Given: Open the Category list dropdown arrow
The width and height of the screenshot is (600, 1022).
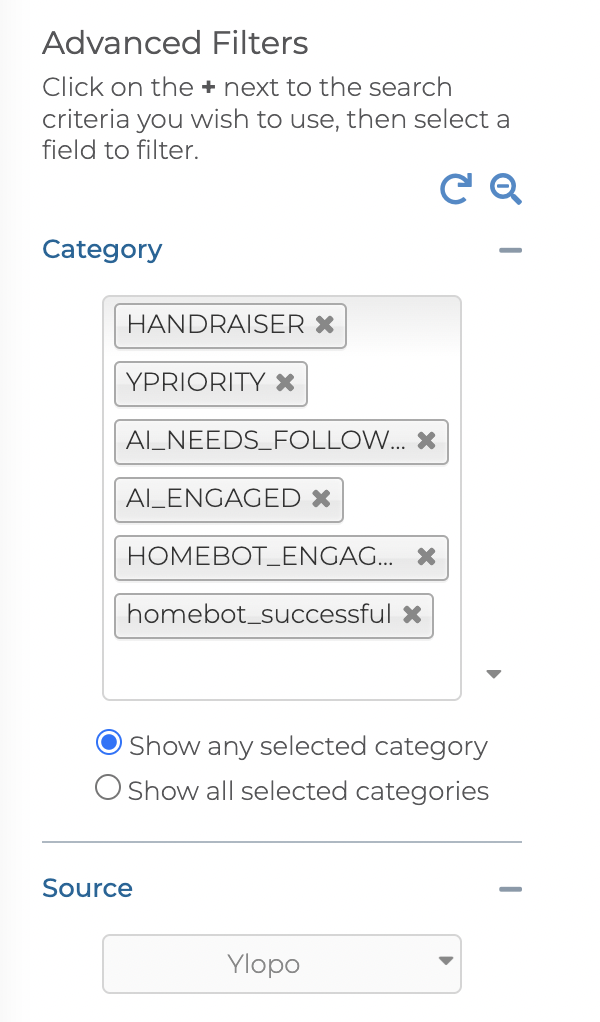Looking at the screenshot, I should click(492, 674).
